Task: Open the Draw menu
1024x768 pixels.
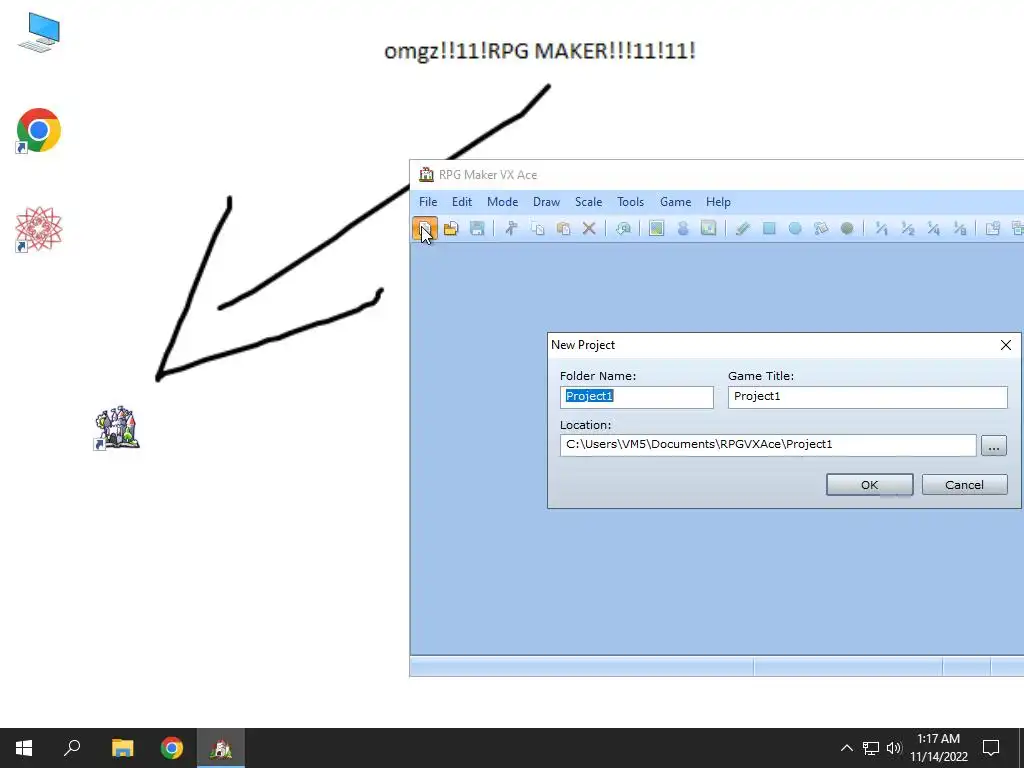Action: [546, 202]
